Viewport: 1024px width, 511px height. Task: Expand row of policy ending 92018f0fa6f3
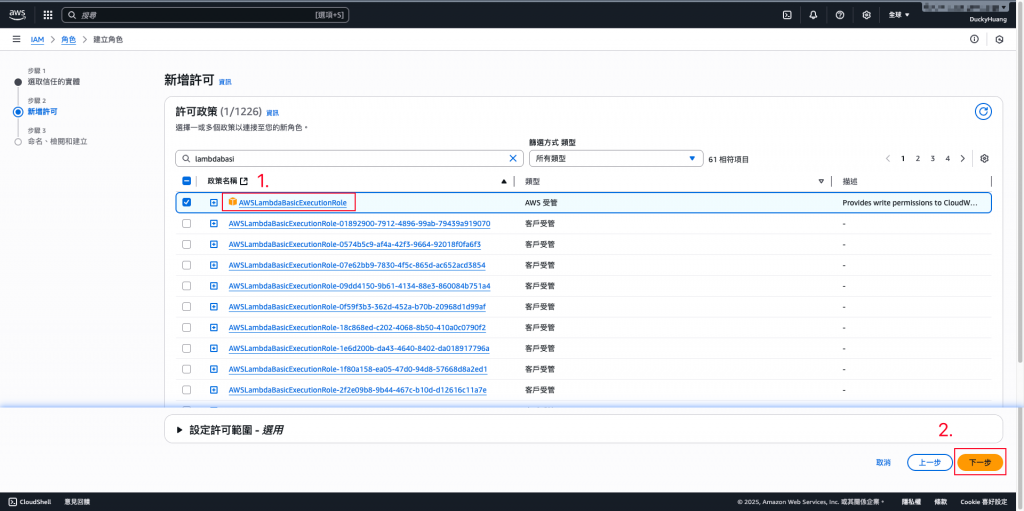(214, 244)
